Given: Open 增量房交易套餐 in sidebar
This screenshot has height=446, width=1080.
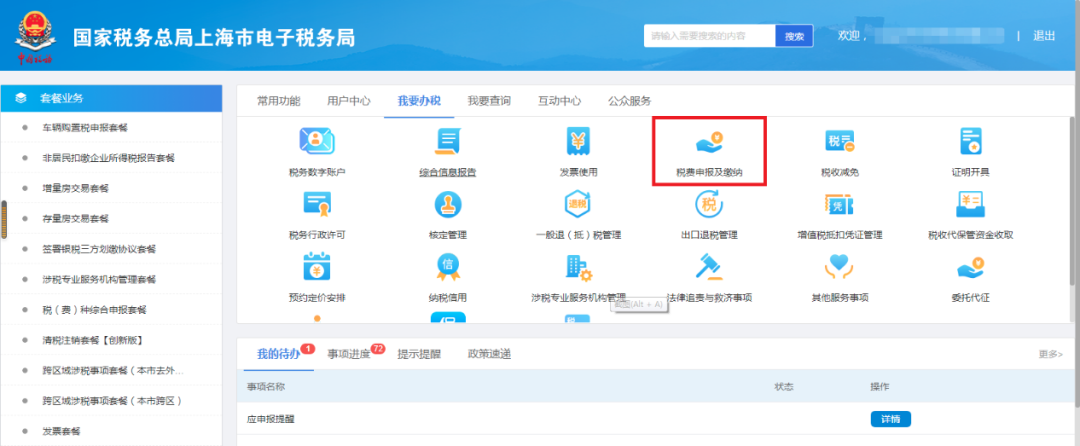Looking at the screenshot, I should click(x=76, y=189).
